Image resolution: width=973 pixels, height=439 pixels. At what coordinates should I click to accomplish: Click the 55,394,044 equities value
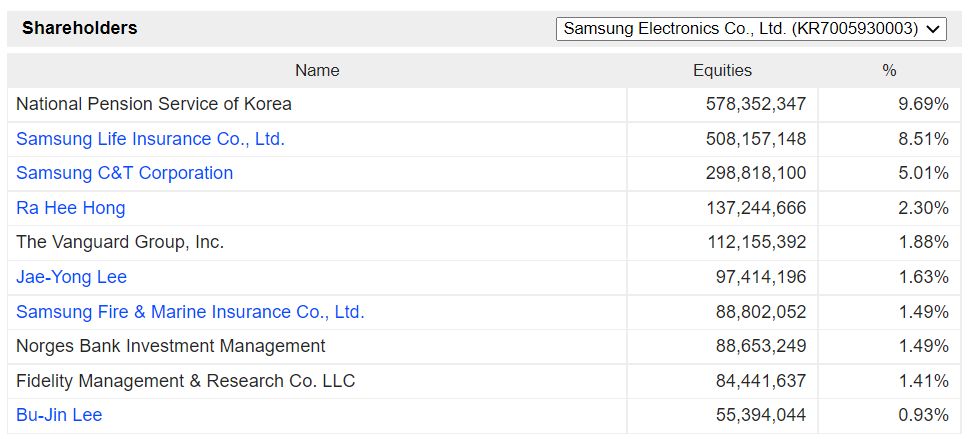click(760, 415)
